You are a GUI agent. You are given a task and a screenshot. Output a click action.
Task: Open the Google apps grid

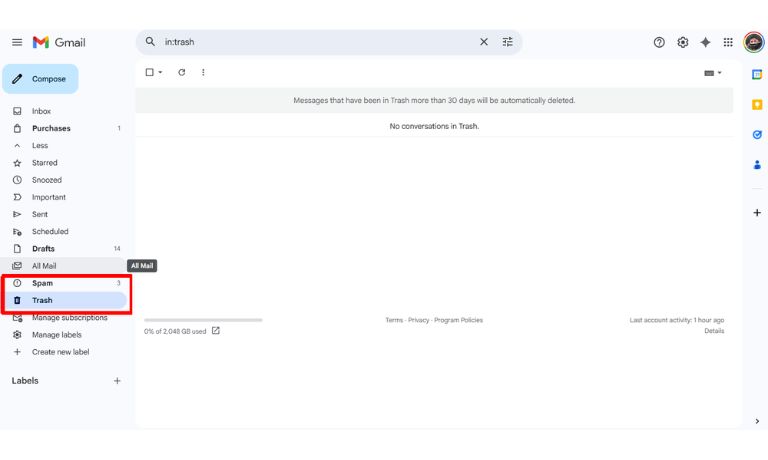coord(728,42)
